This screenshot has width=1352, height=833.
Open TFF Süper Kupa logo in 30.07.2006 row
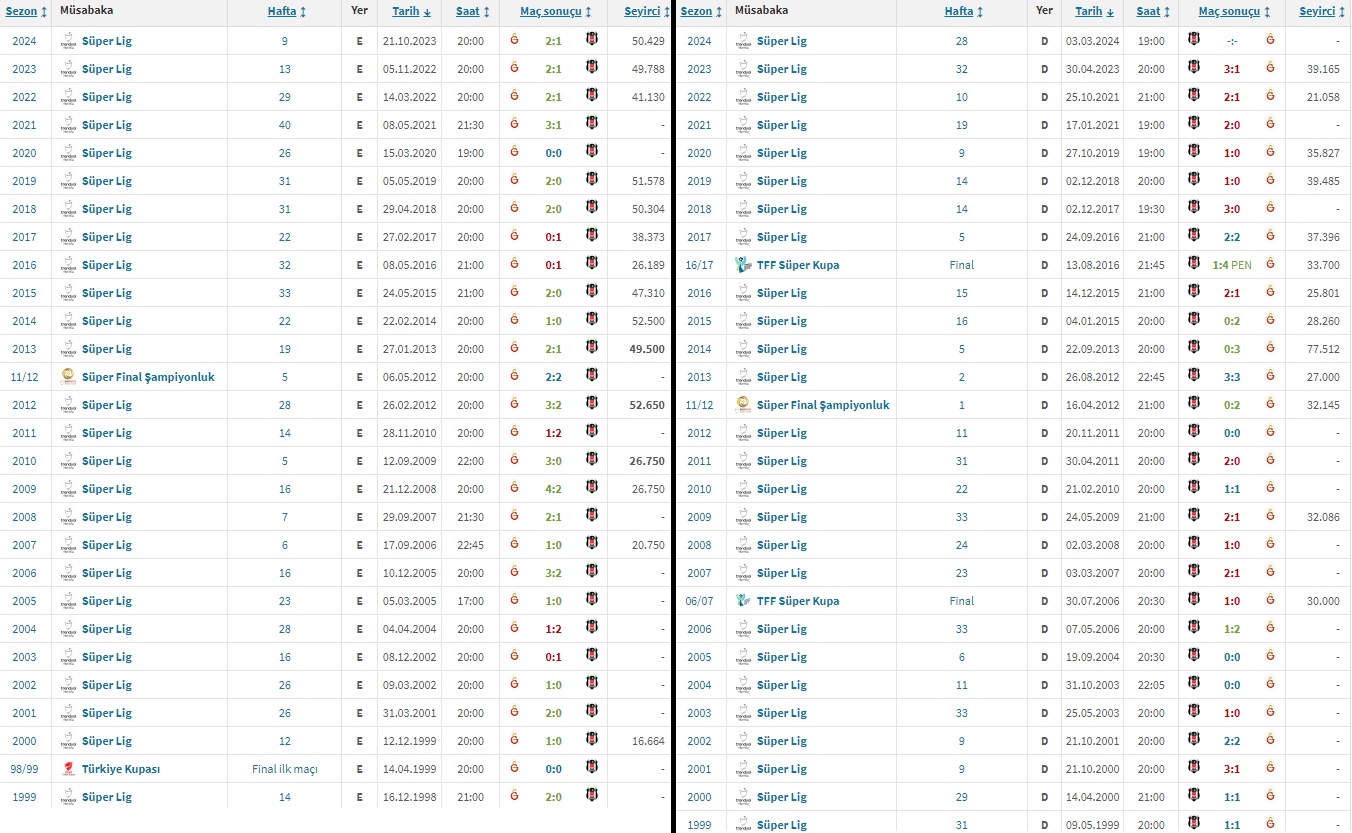(741, 600)
